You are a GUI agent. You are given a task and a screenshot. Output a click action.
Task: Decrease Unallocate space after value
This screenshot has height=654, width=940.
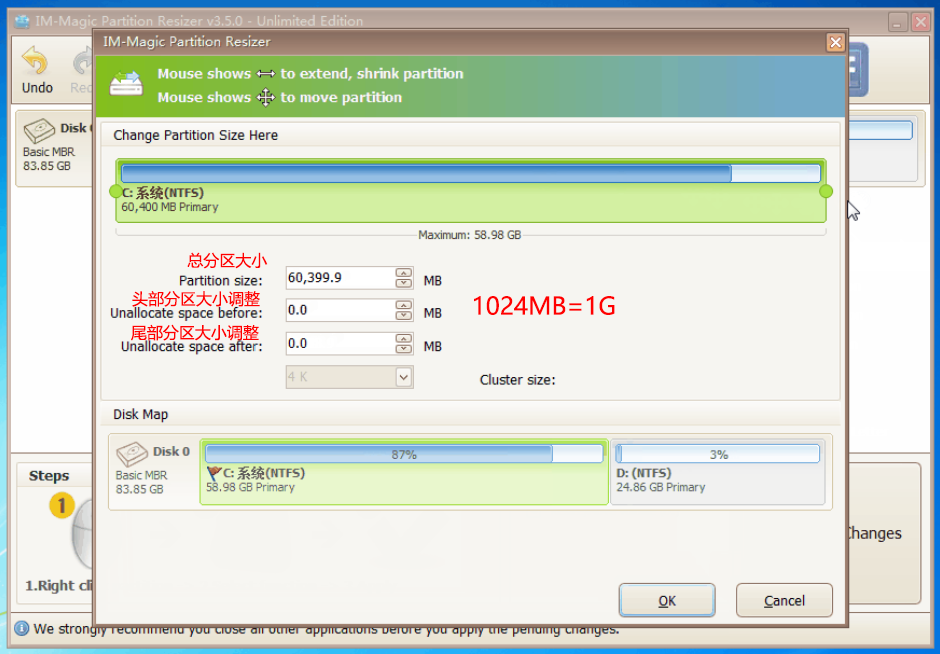pos(404,349)
